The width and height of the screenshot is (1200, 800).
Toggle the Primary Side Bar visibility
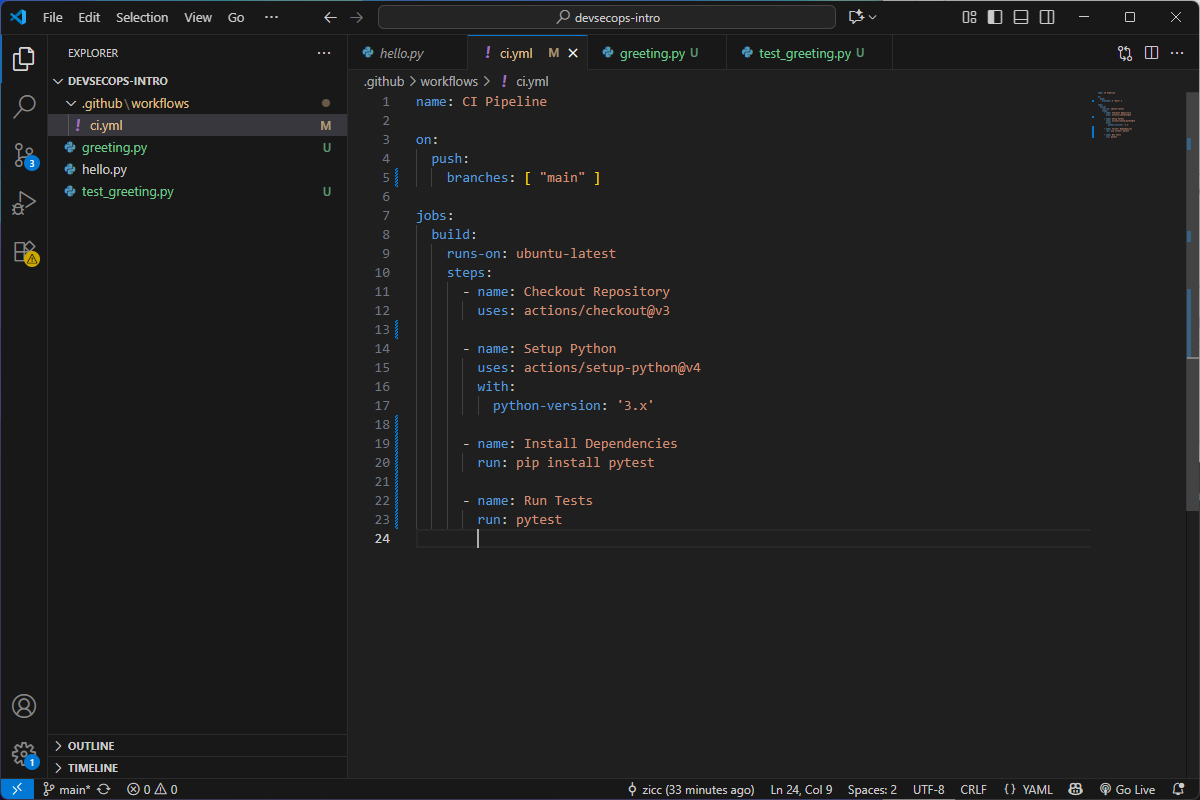click(x=995, y=17)
